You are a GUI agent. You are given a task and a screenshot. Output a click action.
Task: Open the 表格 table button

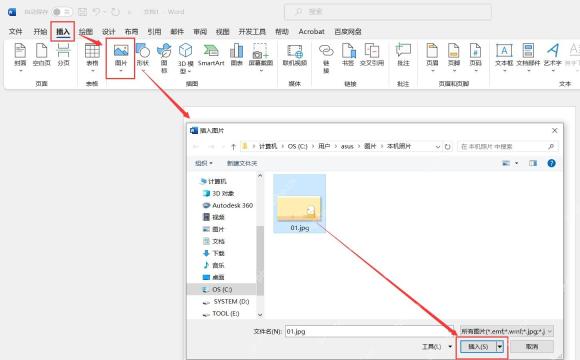tap(92, 56)
